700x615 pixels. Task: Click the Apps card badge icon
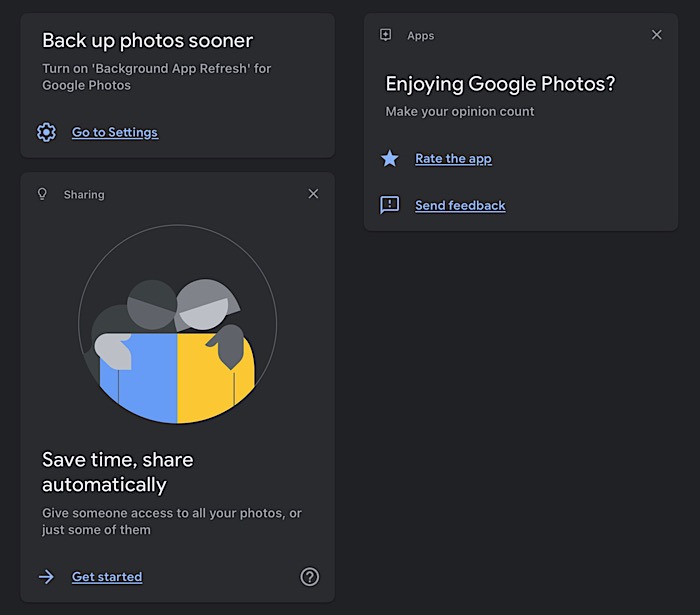[x=386, y=35]
